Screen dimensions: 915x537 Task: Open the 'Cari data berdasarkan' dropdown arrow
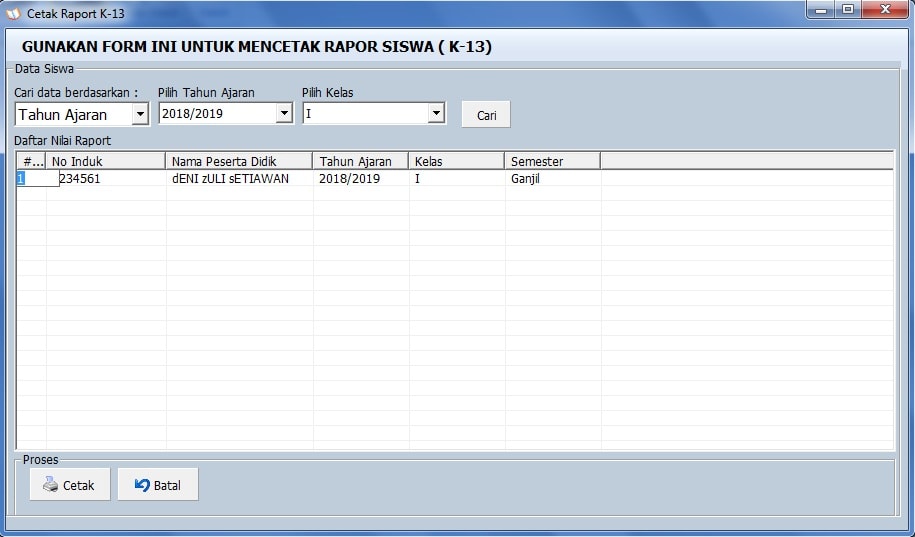tap(140, 114)
